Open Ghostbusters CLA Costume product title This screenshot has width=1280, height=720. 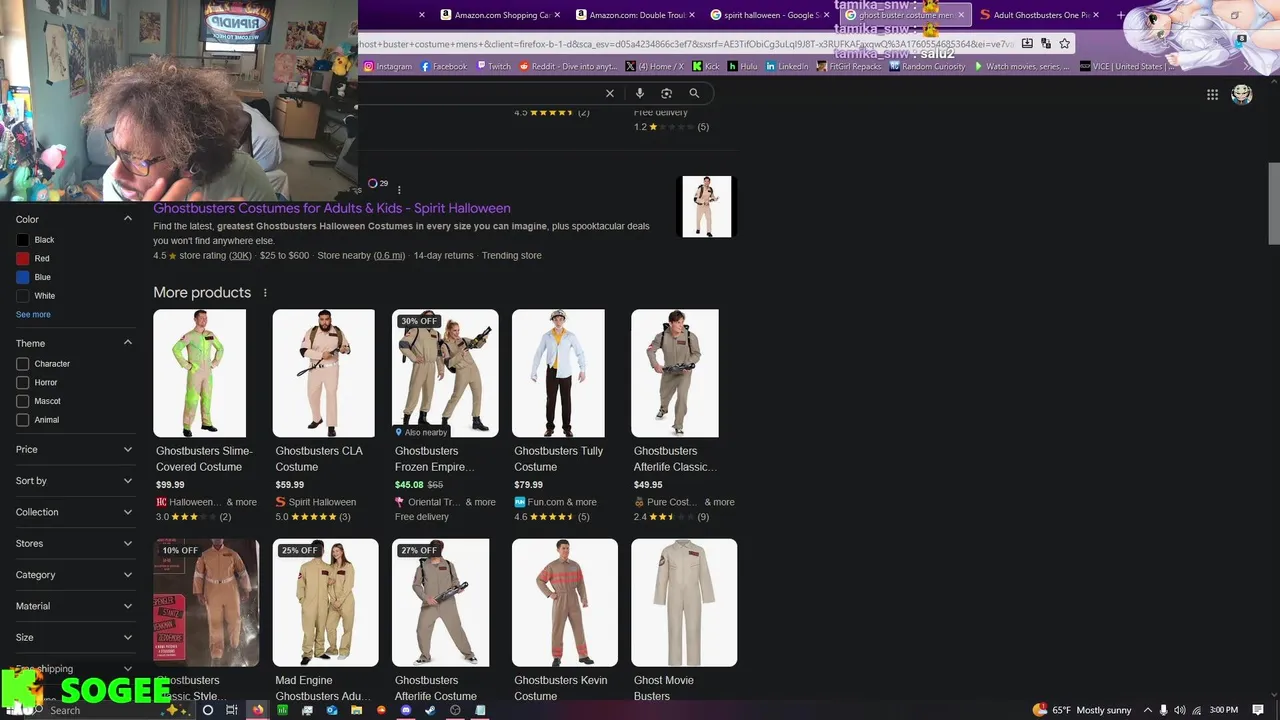click(319, 459)
